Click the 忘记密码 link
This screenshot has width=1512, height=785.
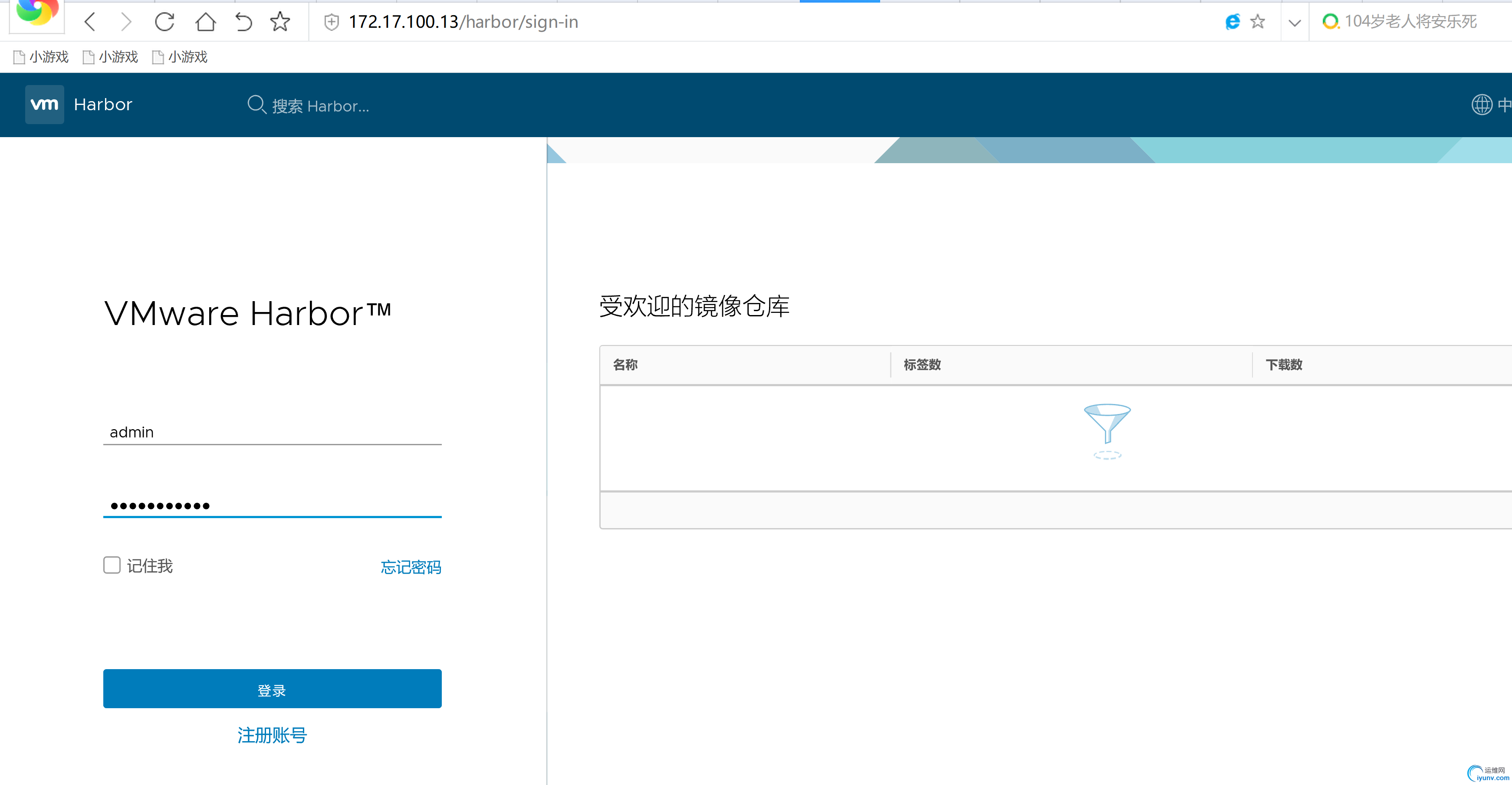click(x=410, y=567)
